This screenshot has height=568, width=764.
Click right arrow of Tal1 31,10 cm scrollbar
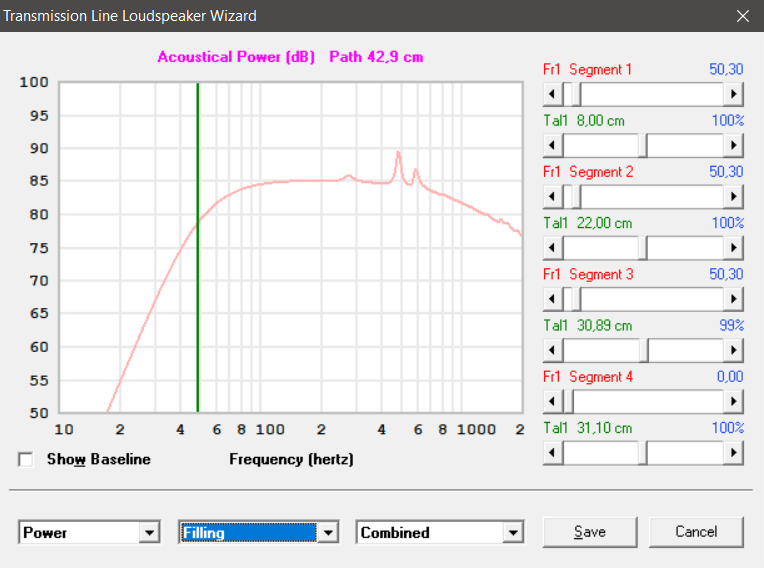733,453
